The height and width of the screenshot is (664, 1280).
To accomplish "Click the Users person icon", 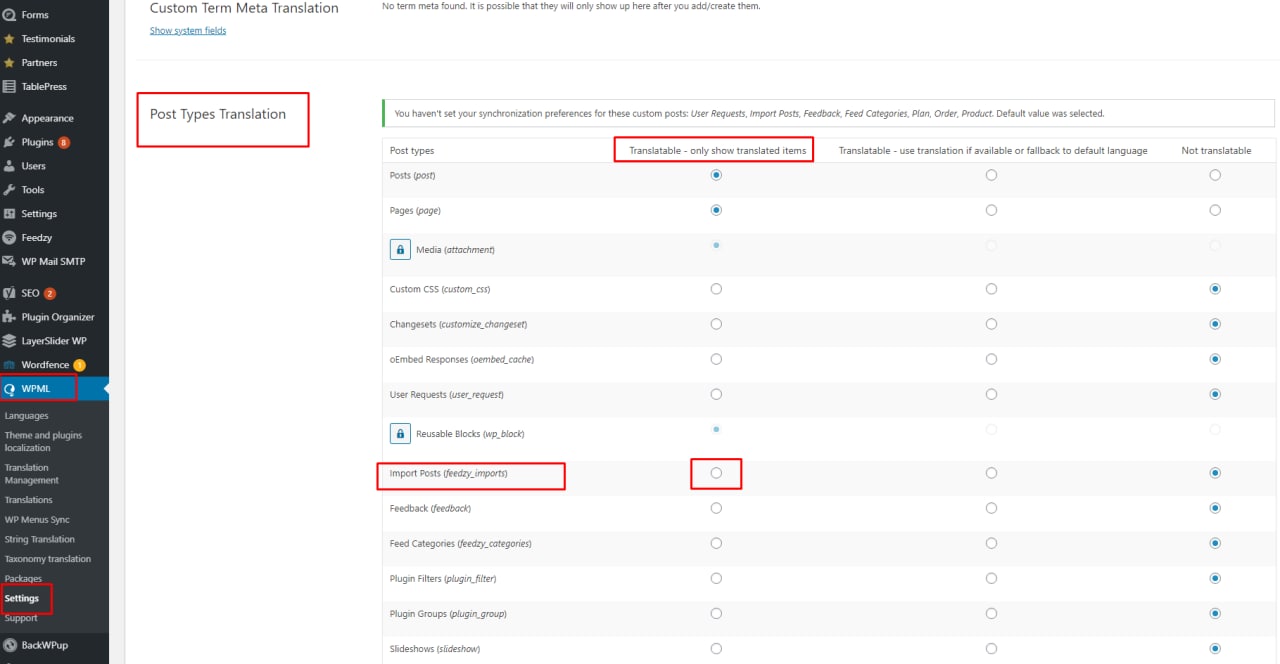I will coord(9,166).
